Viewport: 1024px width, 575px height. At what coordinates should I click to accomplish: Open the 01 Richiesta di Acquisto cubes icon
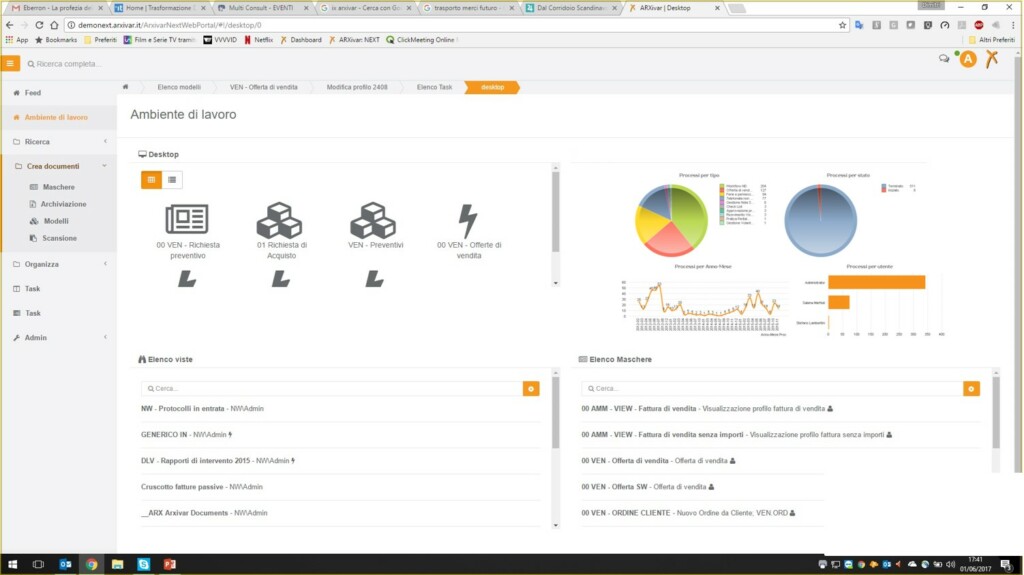(278, 219)
